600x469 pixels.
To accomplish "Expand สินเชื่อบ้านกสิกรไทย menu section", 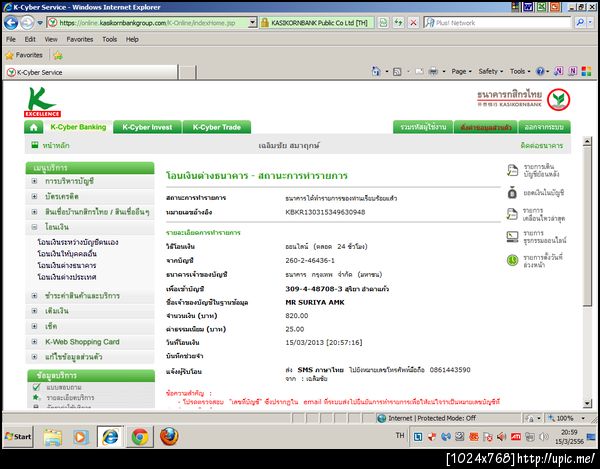I will 34,212.
